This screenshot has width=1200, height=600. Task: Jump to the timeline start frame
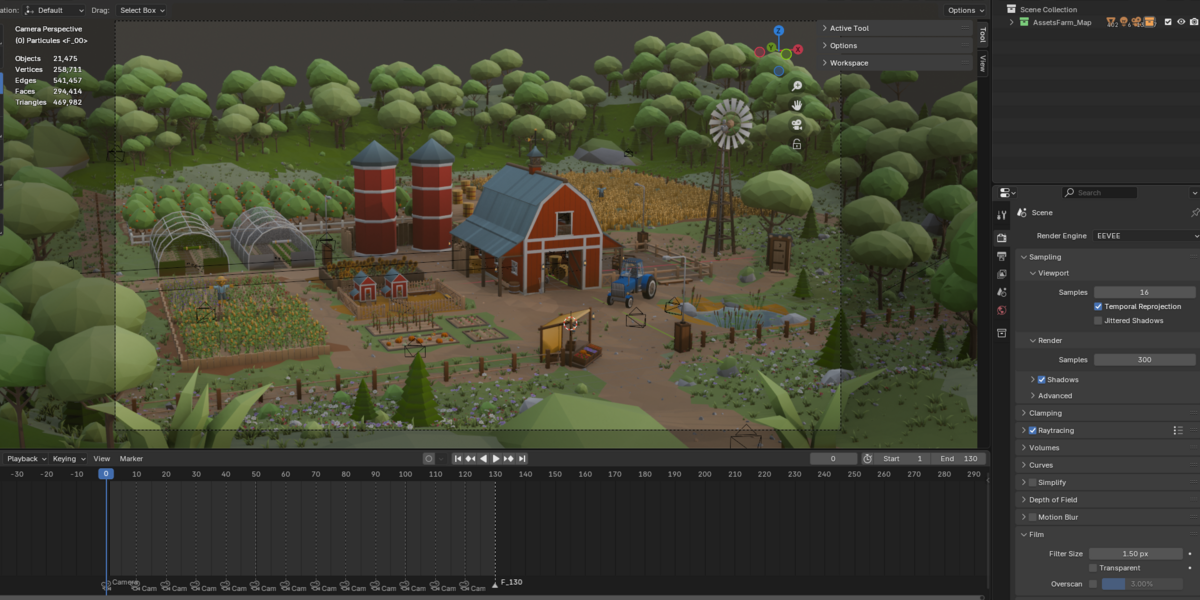pyautogui.click(x=458, y=458)
